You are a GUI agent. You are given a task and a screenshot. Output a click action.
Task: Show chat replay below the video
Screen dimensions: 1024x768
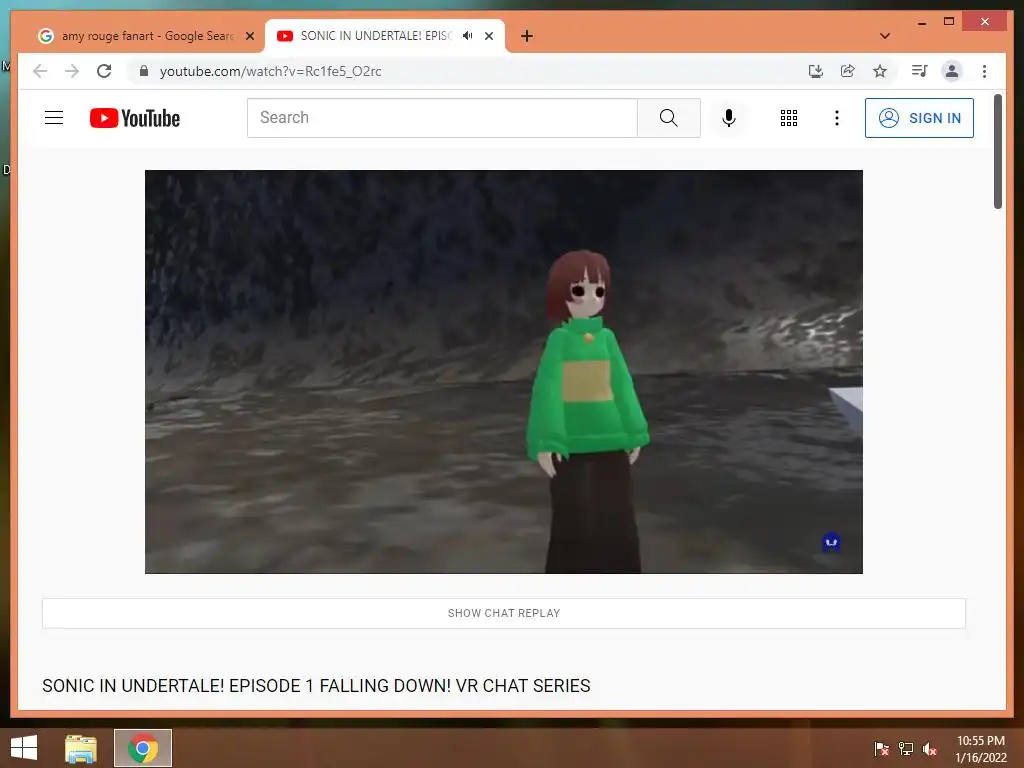coord(504,613)
